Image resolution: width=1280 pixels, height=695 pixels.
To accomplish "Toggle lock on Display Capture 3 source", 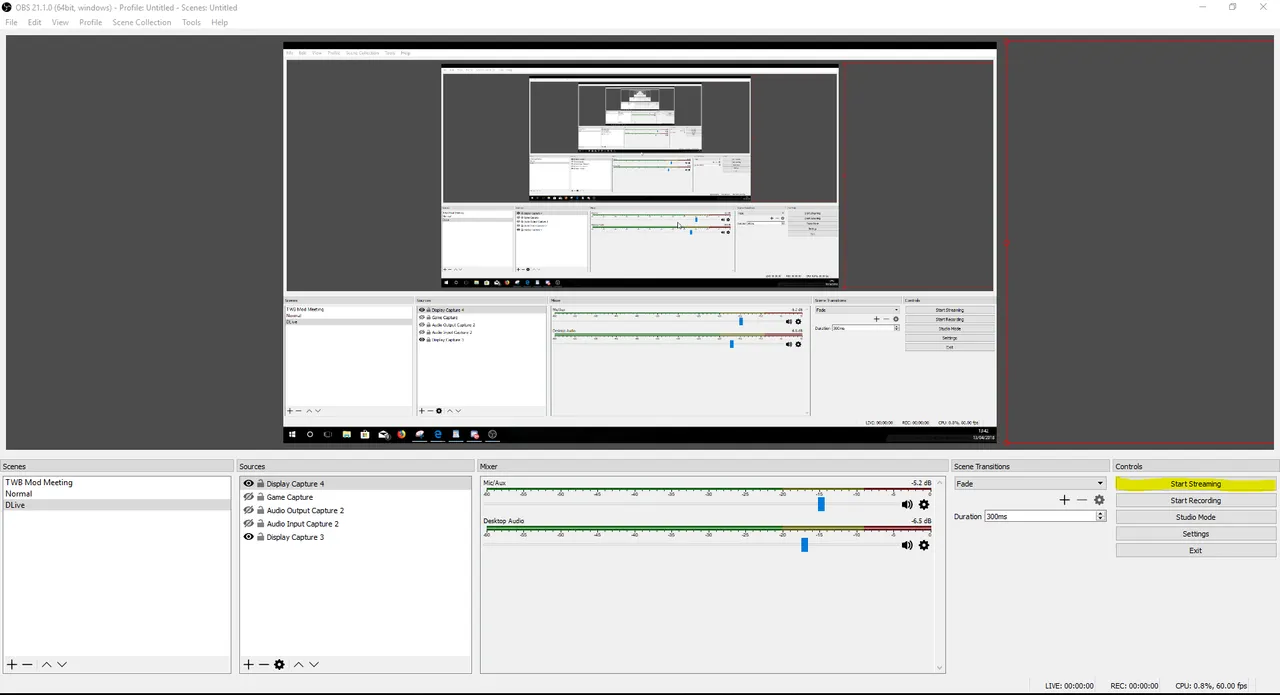I will 261,537.
